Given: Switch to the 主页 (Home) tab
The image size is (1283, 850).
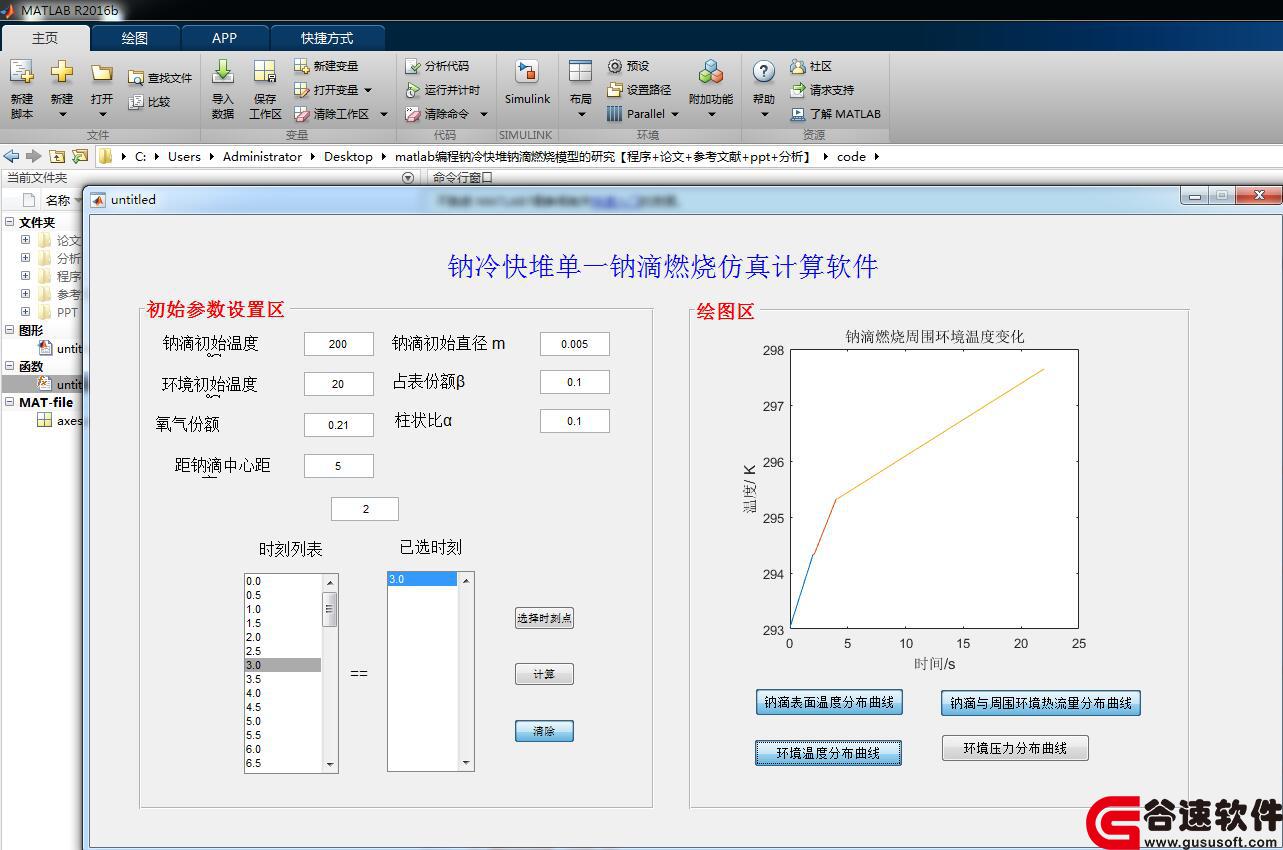Looking at the screenshot, I should 45,38.
